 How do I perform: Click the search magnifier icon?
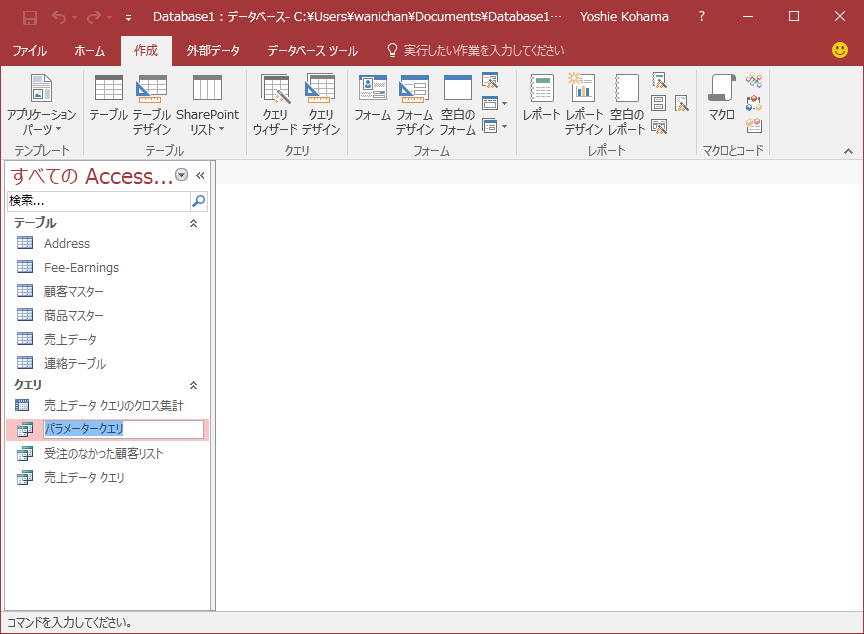point(198,201)
